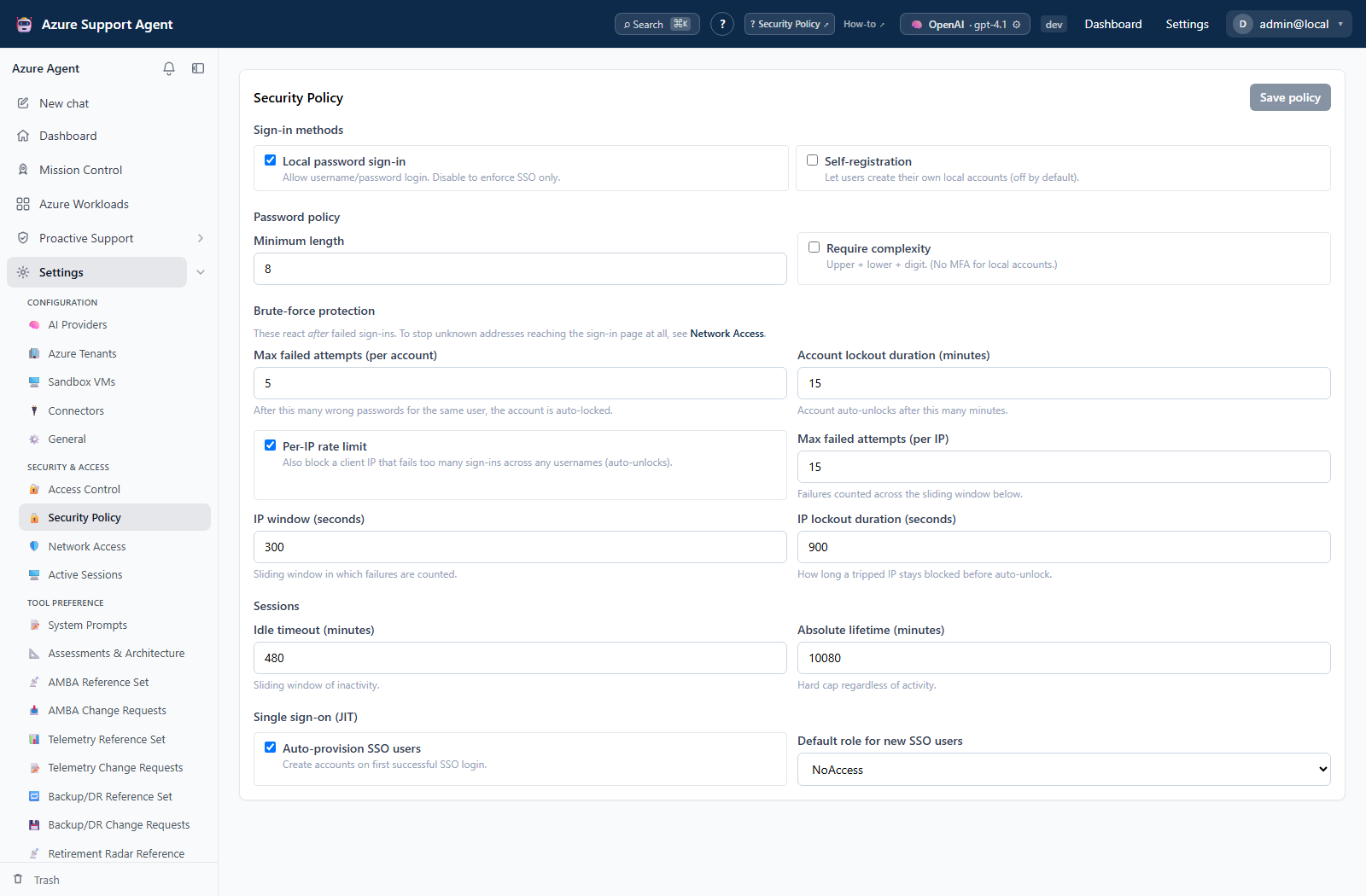Open the Search button in header
Image resolution: width=1366 pixels, height=896 pixels.
point(657,24)
